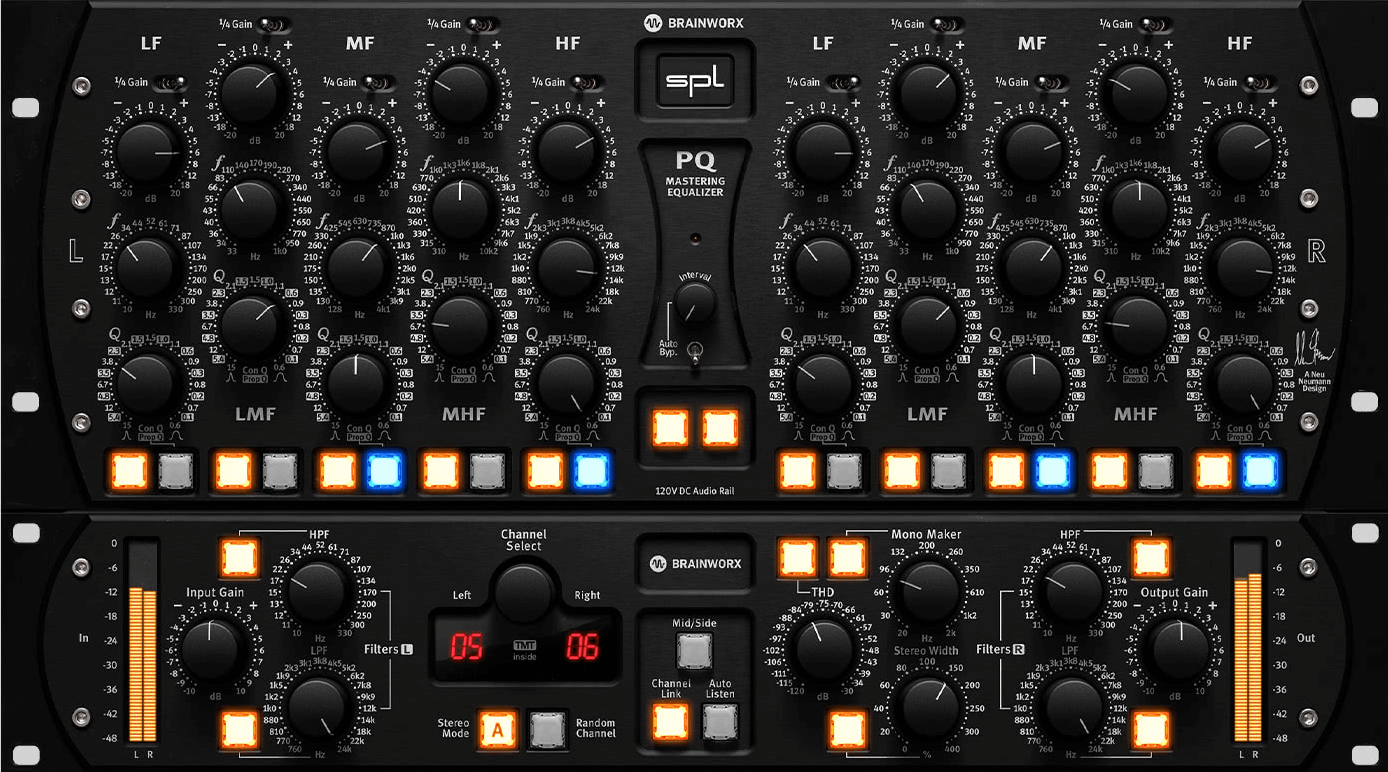
Task: Click the Brainworx logo at the top
Action: 693,23
